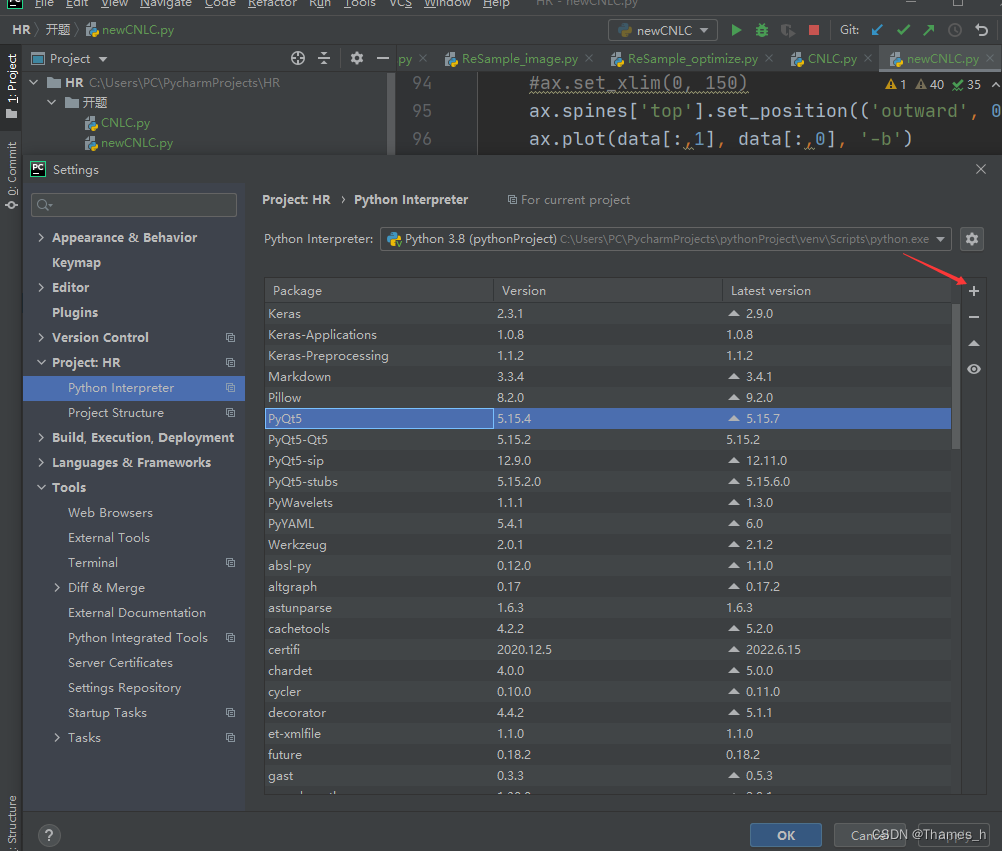Collapse the Project: HR section
This screenshot has height=851, width=1002.
(41, 362)
